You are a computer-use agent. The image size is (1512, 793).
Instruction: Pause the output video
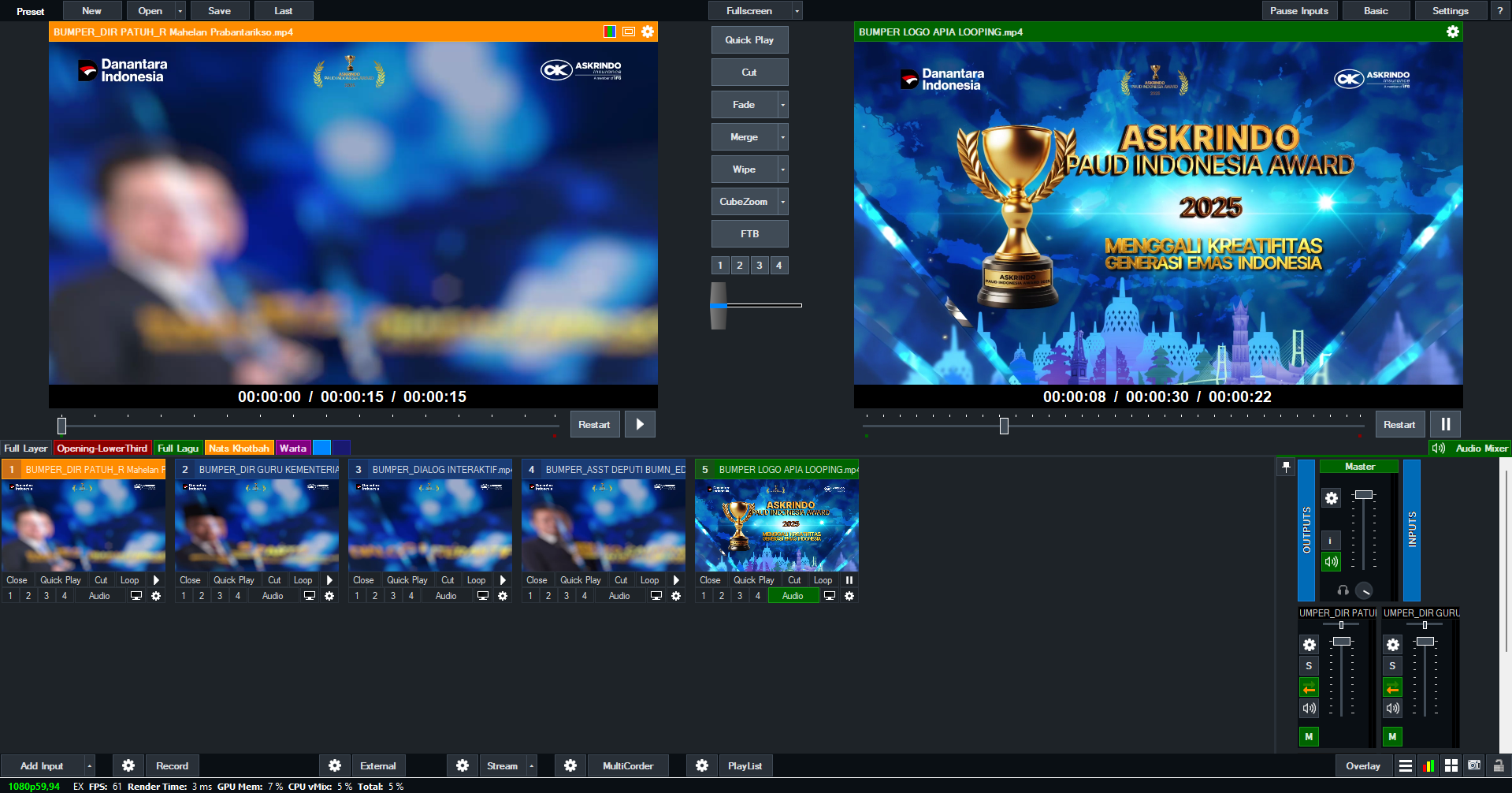[1445, 424]
